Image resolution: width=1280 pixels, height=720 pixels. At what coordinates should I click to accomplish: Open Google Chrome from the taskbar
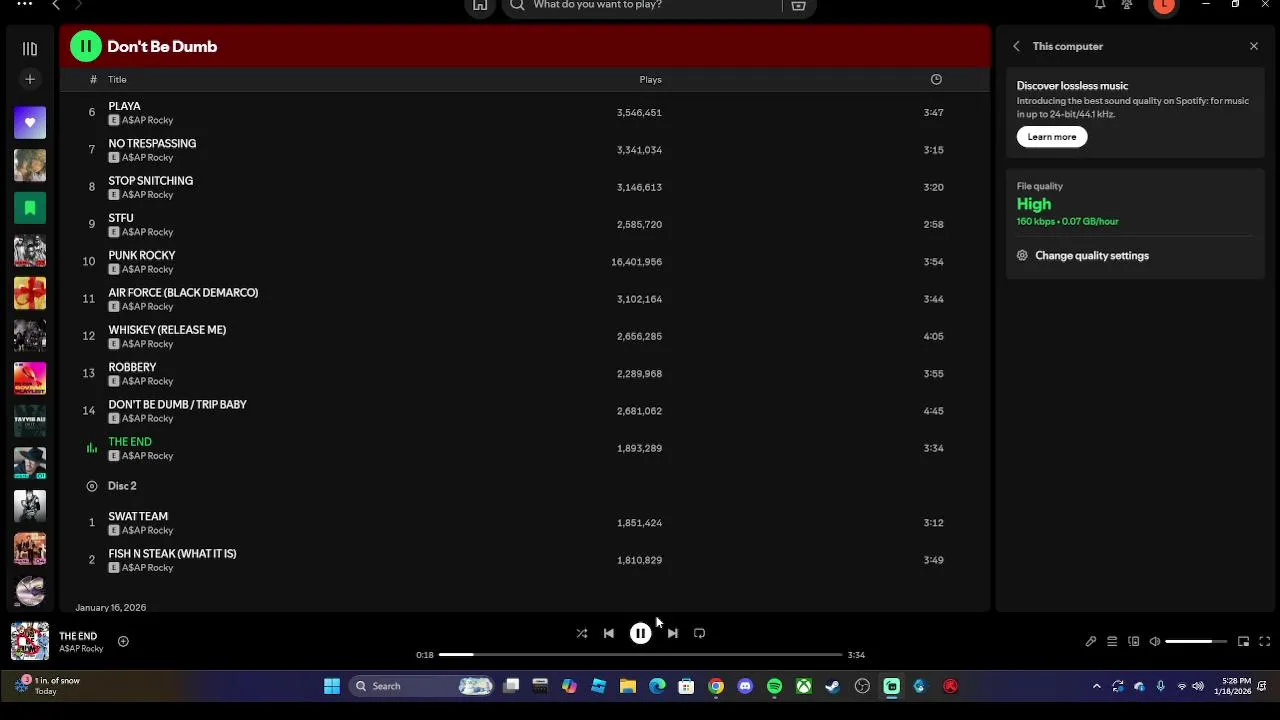coord(716,686)
